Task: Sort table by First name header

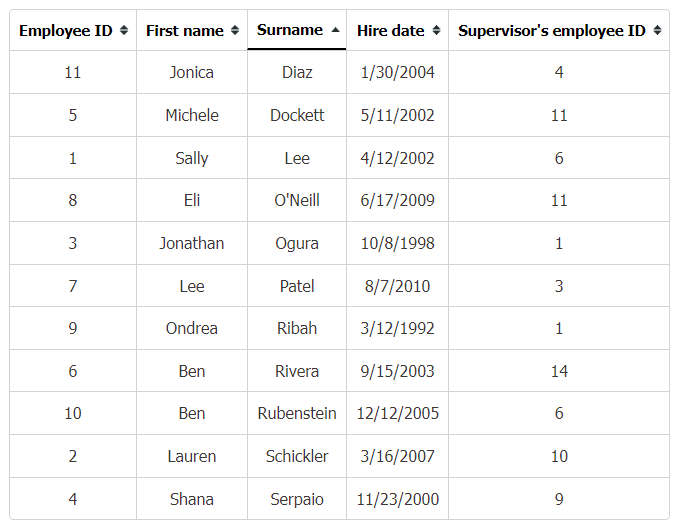Action: (x=192, y=30)
